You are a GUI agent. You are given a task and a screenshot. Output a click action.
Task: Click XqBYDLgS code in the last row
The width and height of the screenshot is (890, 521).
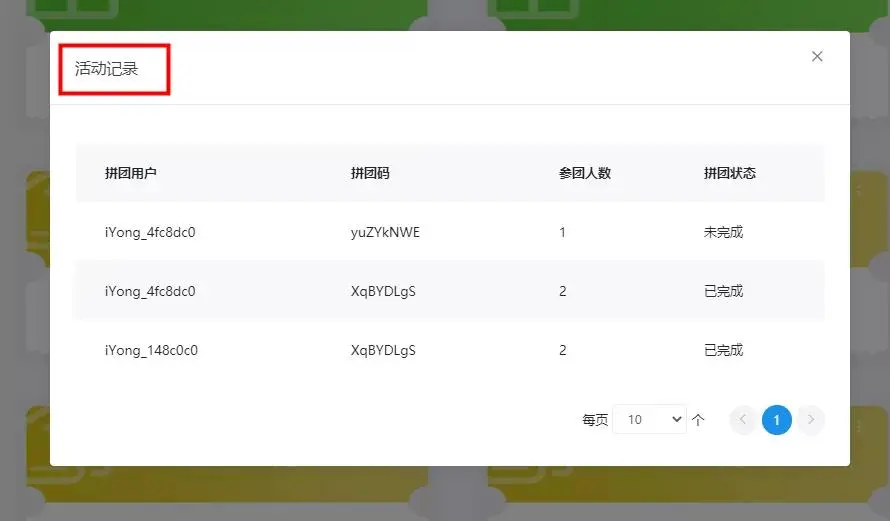coord(383,351)
